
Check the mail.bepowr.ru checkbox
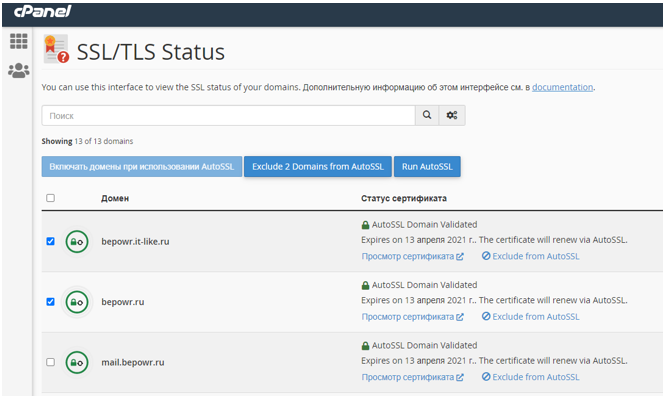(51, 362)
